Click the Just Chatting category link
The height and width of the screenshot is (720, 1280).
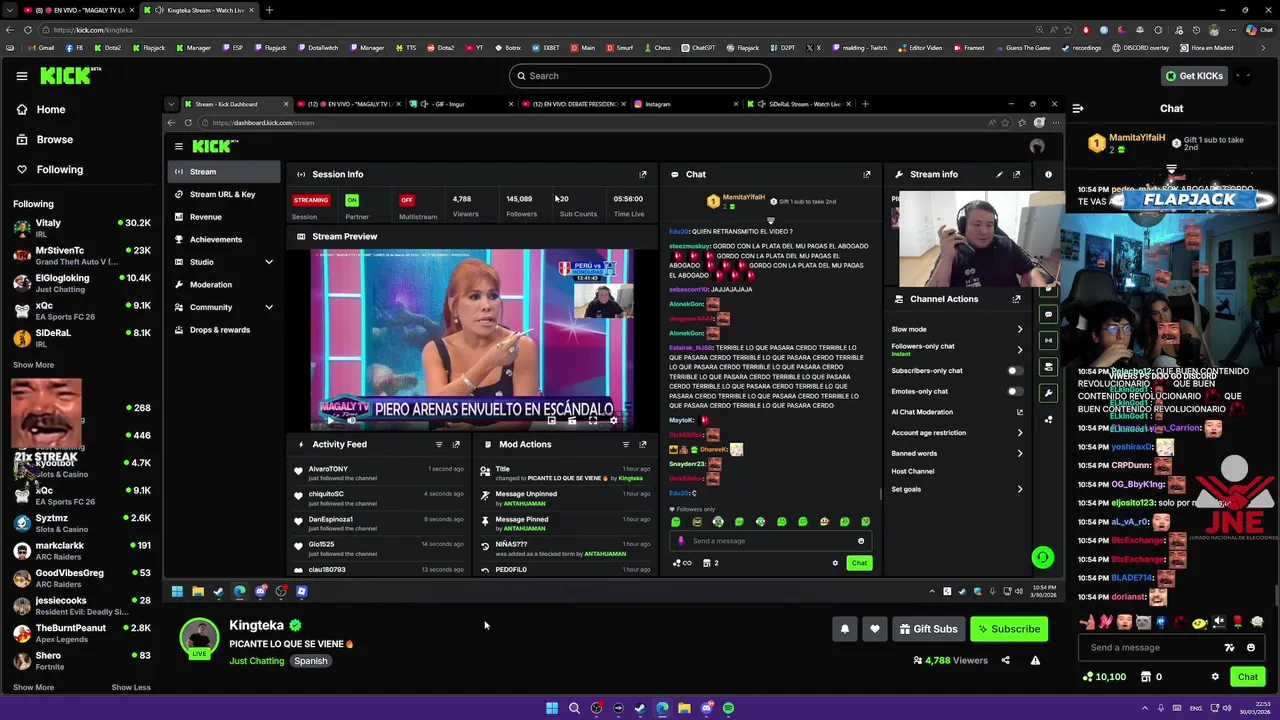(257, 661)
